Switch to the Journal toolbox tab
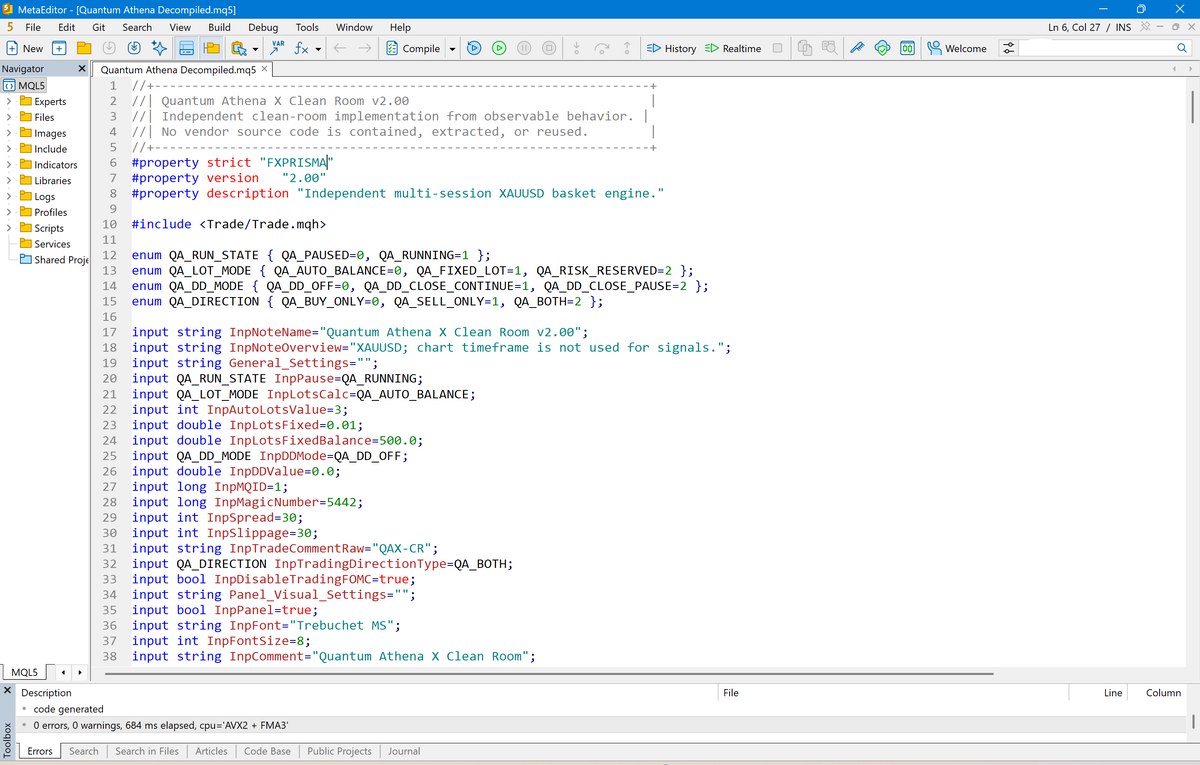 [404, 751]
